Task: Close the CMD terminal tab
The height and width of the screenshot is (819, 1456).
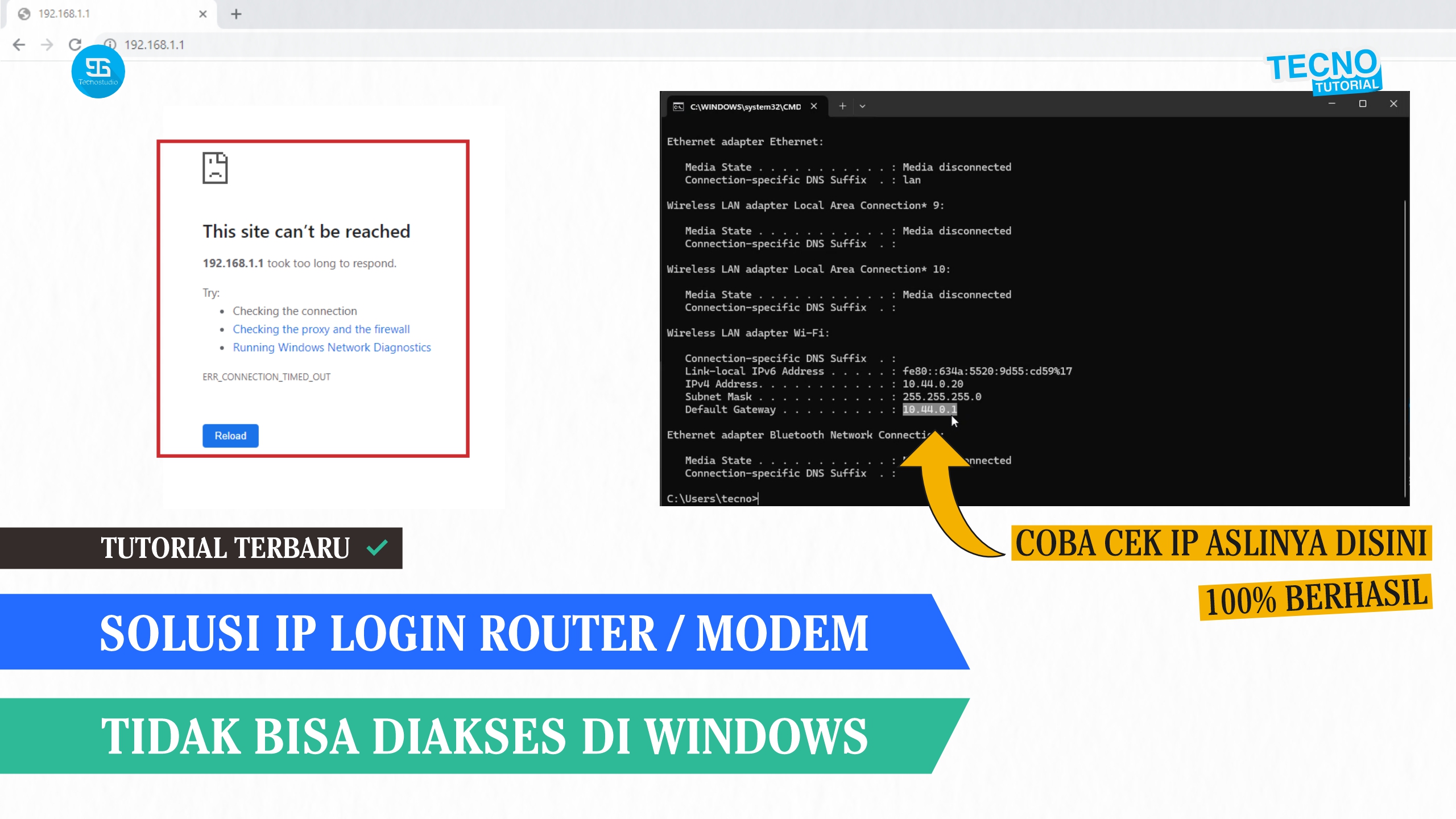Action: click(x=814, y=106)
